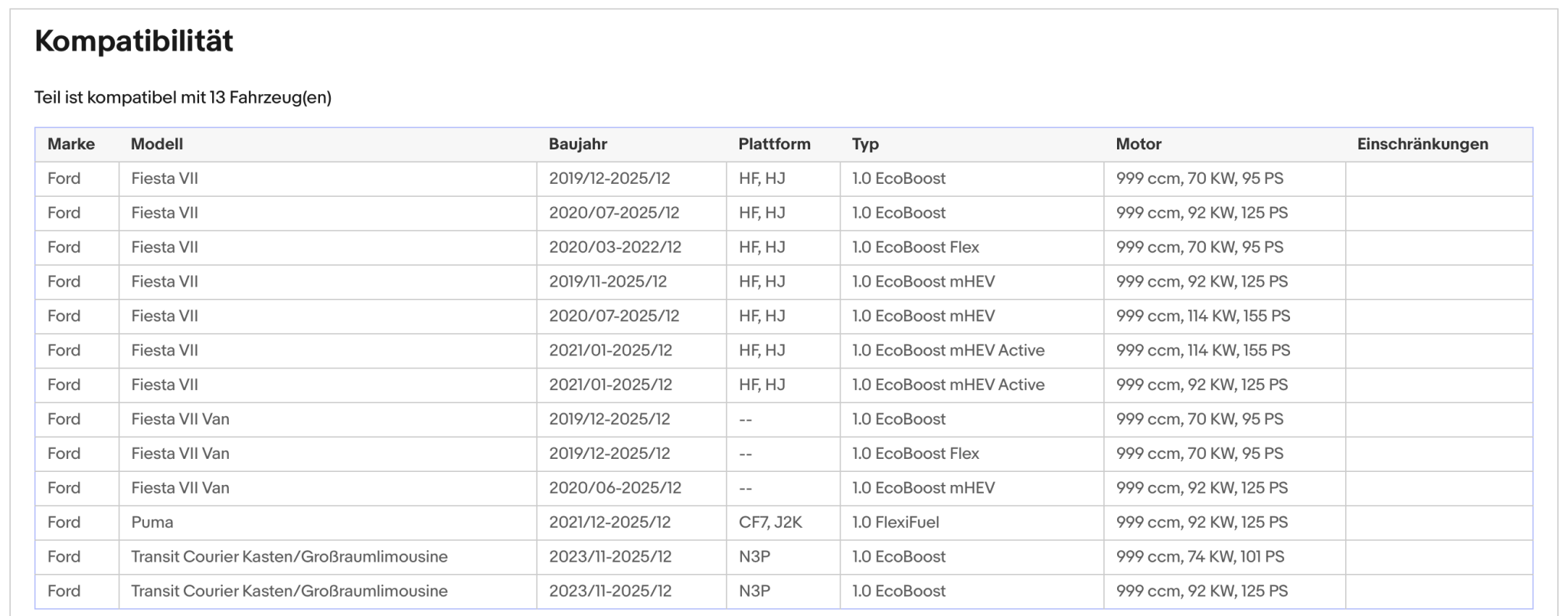Click '1.0 EcoBoost mHEV Active' in the 155 PS row

[x=949, y=351]
